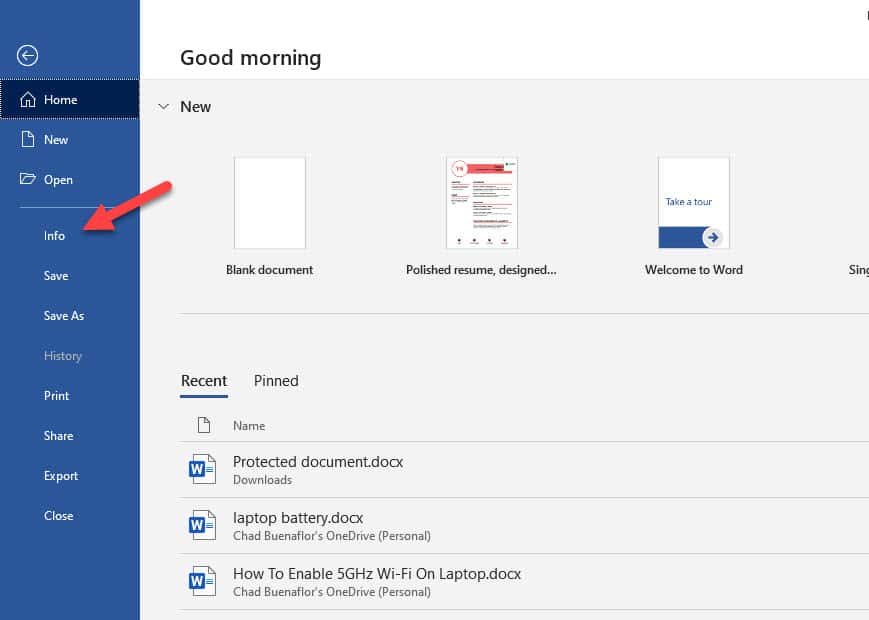The width and height of the screenshot is (869, 620).
Task: Open the Blank document template thumbnail
Action: coord(269,203)
